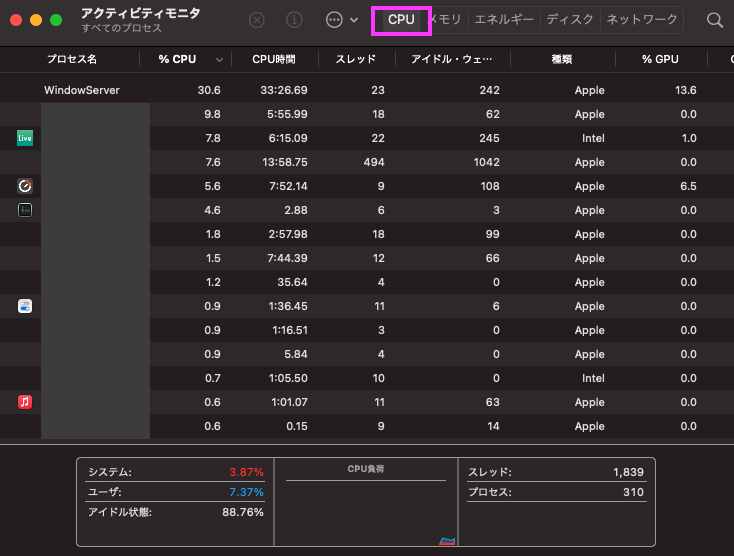Click the CPU time 2.88

click(296, 210)
